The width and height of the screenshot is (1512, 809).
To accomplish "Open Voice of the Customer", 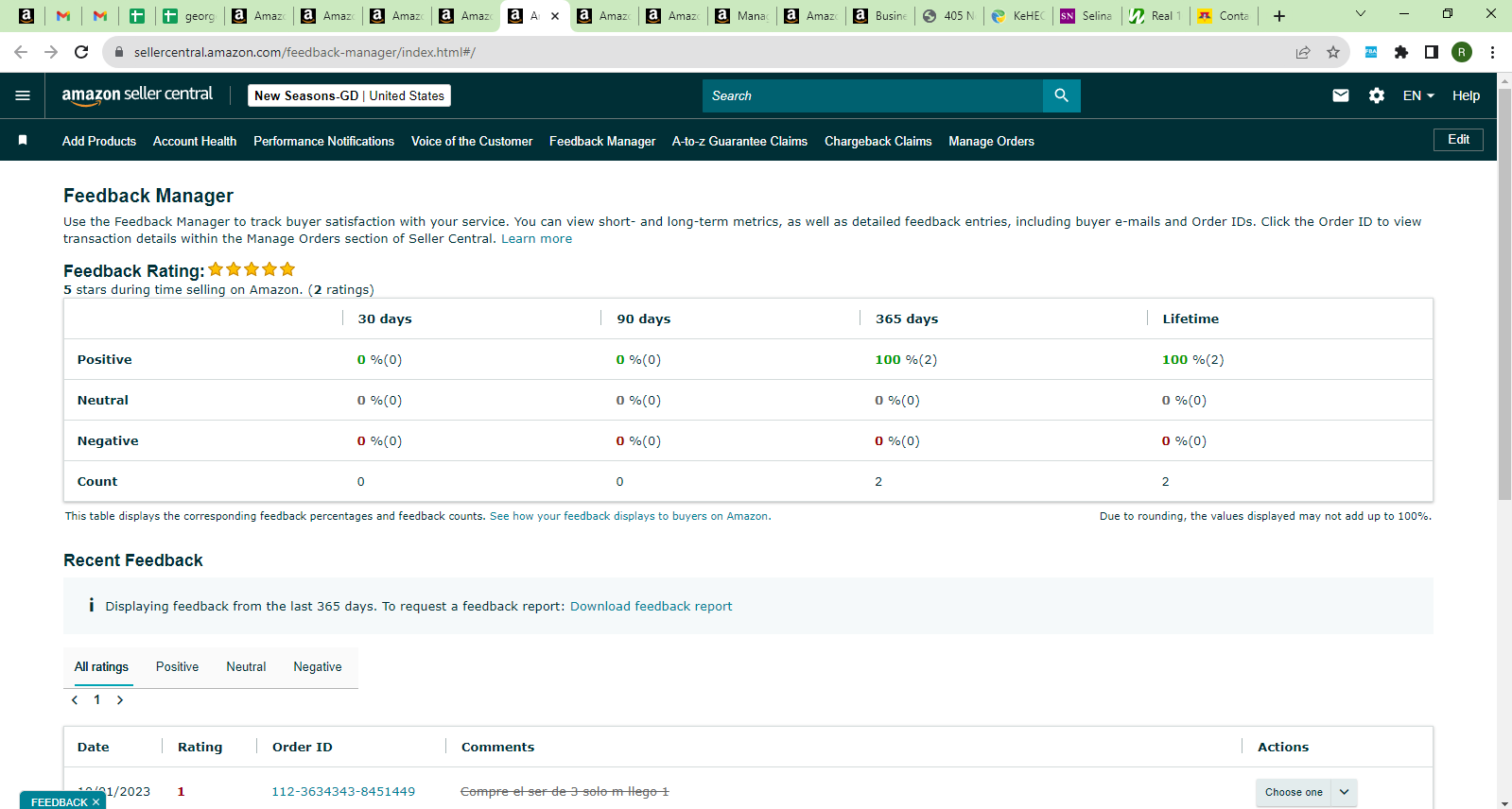I will click(x=472, y=141).
